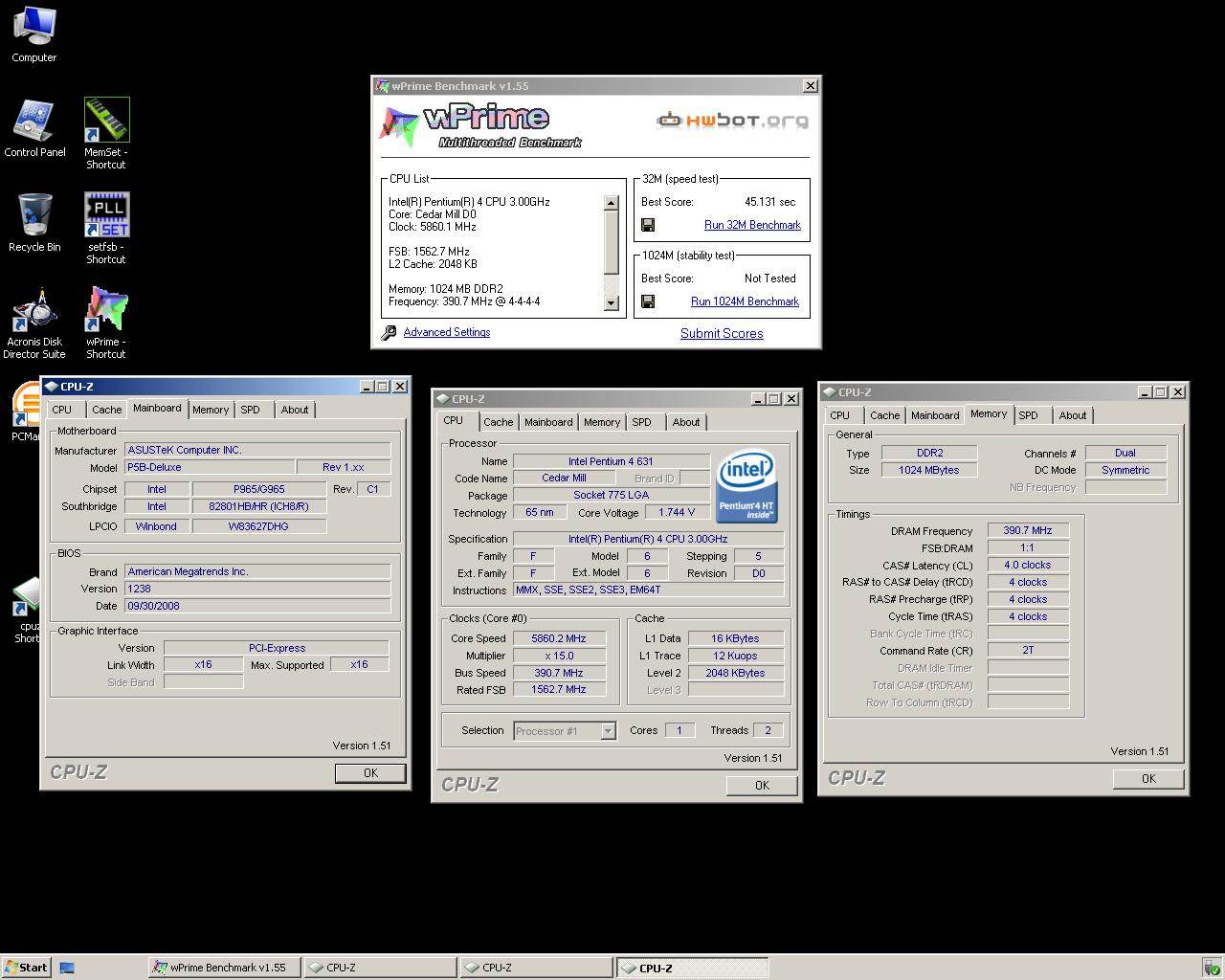Click OK in the Memory CPU-Z window
Screen dimensions: 1225x980
pyautogui.click(x=1148, y=779)
